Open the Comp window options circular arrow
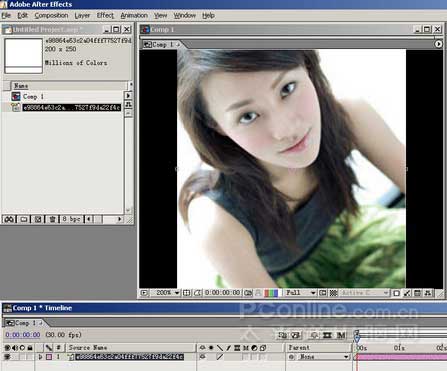This screenshot has height=371, width=447. (438, 44)
